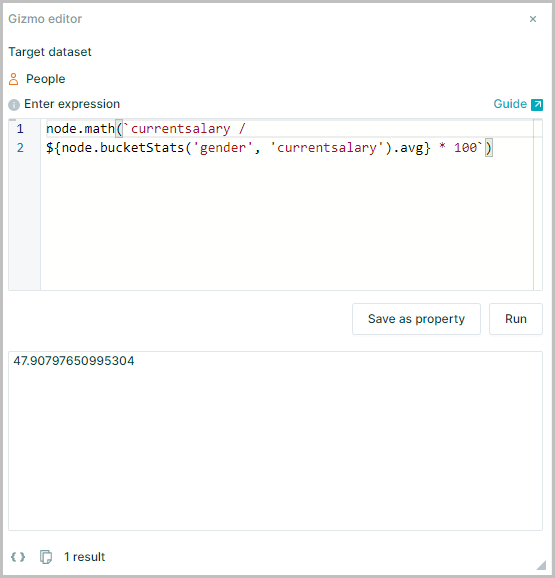
Task: Click line number 1 in the gutter
Action: 20,129
